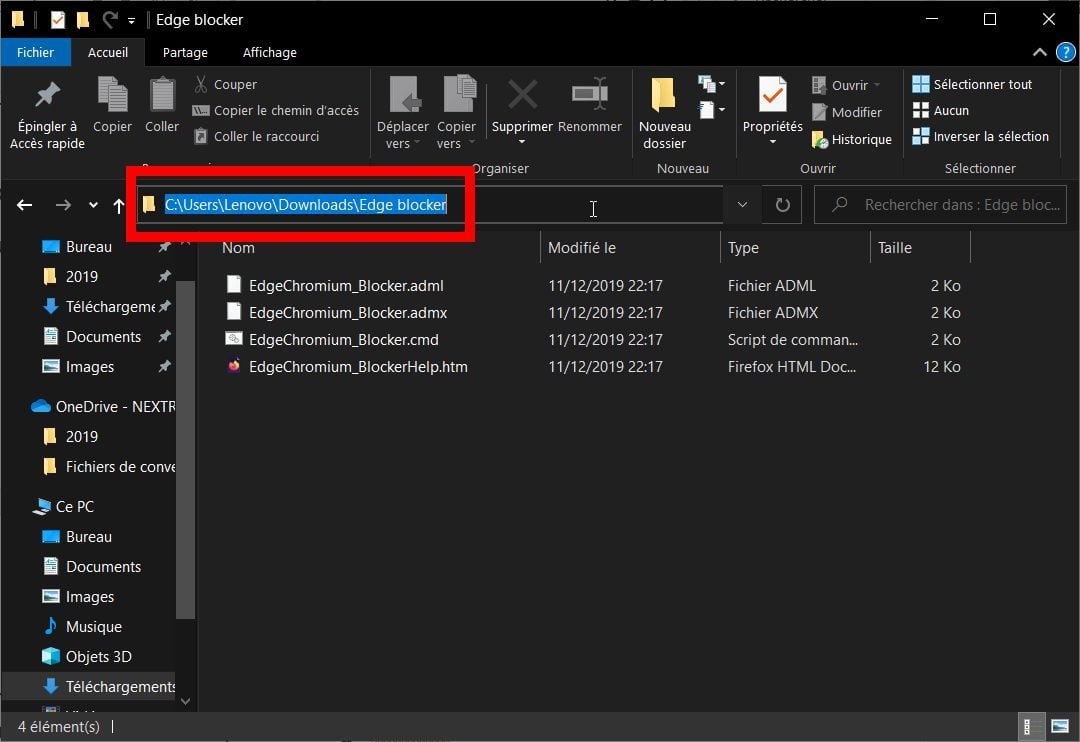Viewport: 1080px width, 742px height.
Task: Click Coller le raccourci command
Action: (x=256, y=136)
